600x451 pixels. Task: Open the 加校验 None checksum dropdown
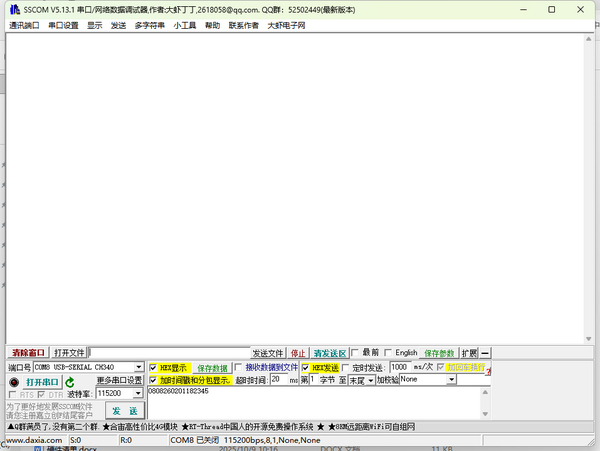(x=452, y=379)
